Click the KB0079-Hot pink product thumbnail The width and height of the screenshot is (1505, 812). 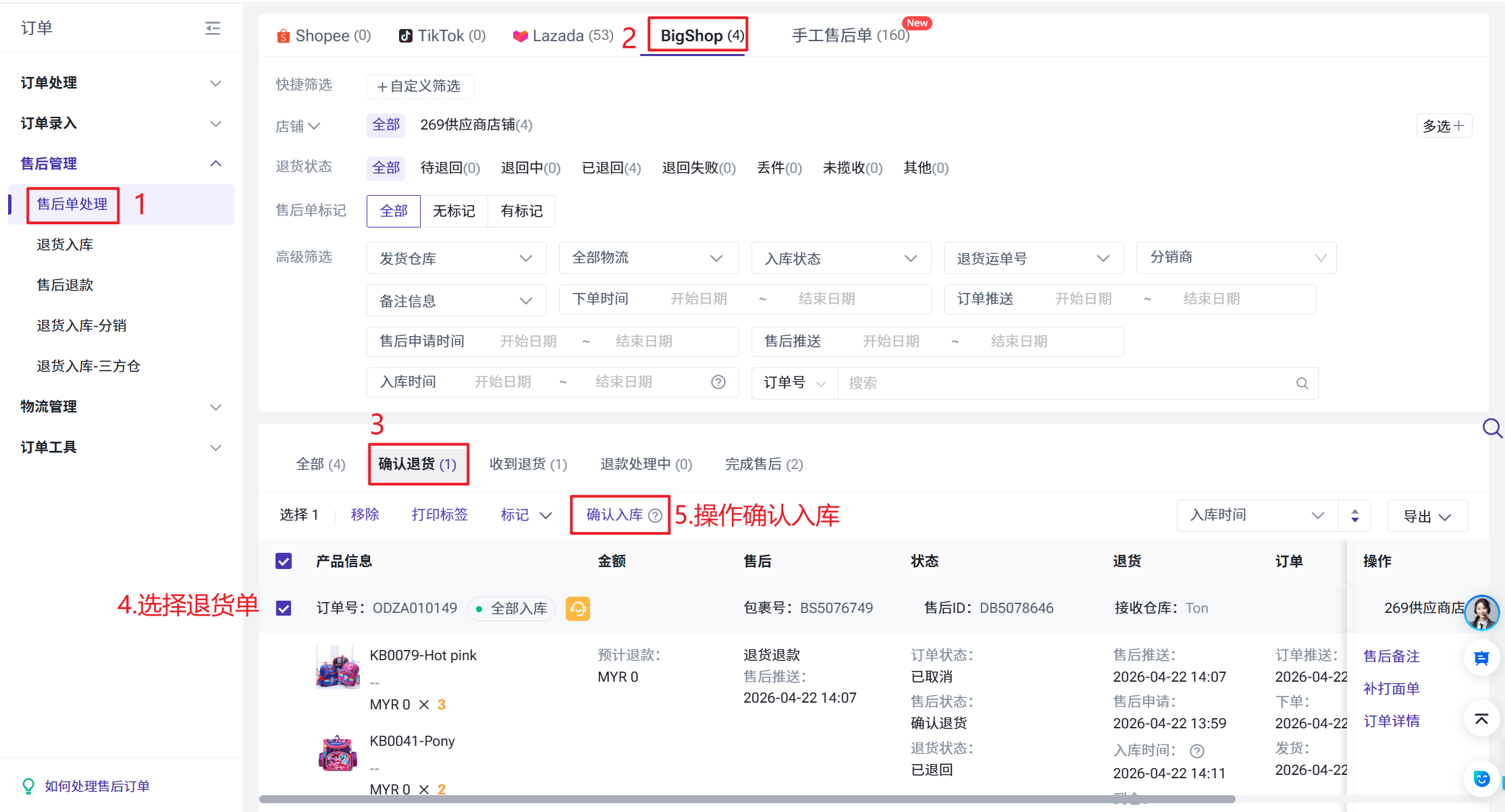[338, 667]
